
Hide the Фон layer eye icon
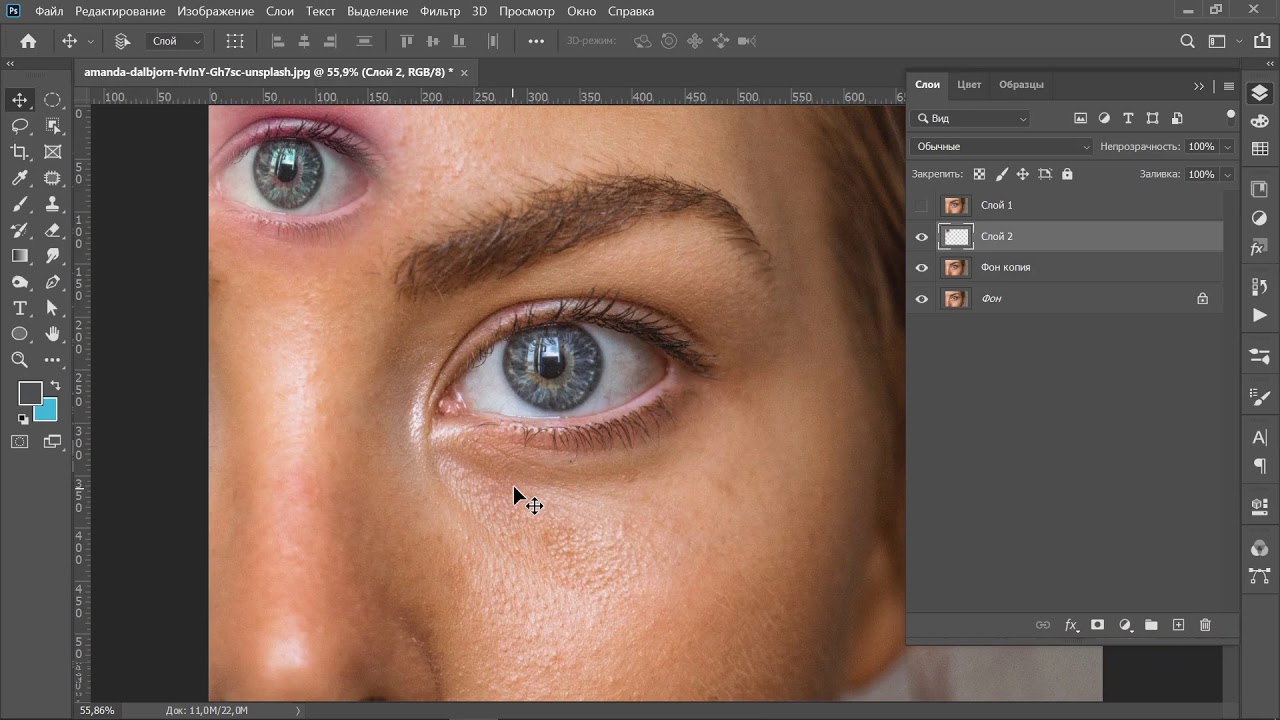click(x=921, y=299)
